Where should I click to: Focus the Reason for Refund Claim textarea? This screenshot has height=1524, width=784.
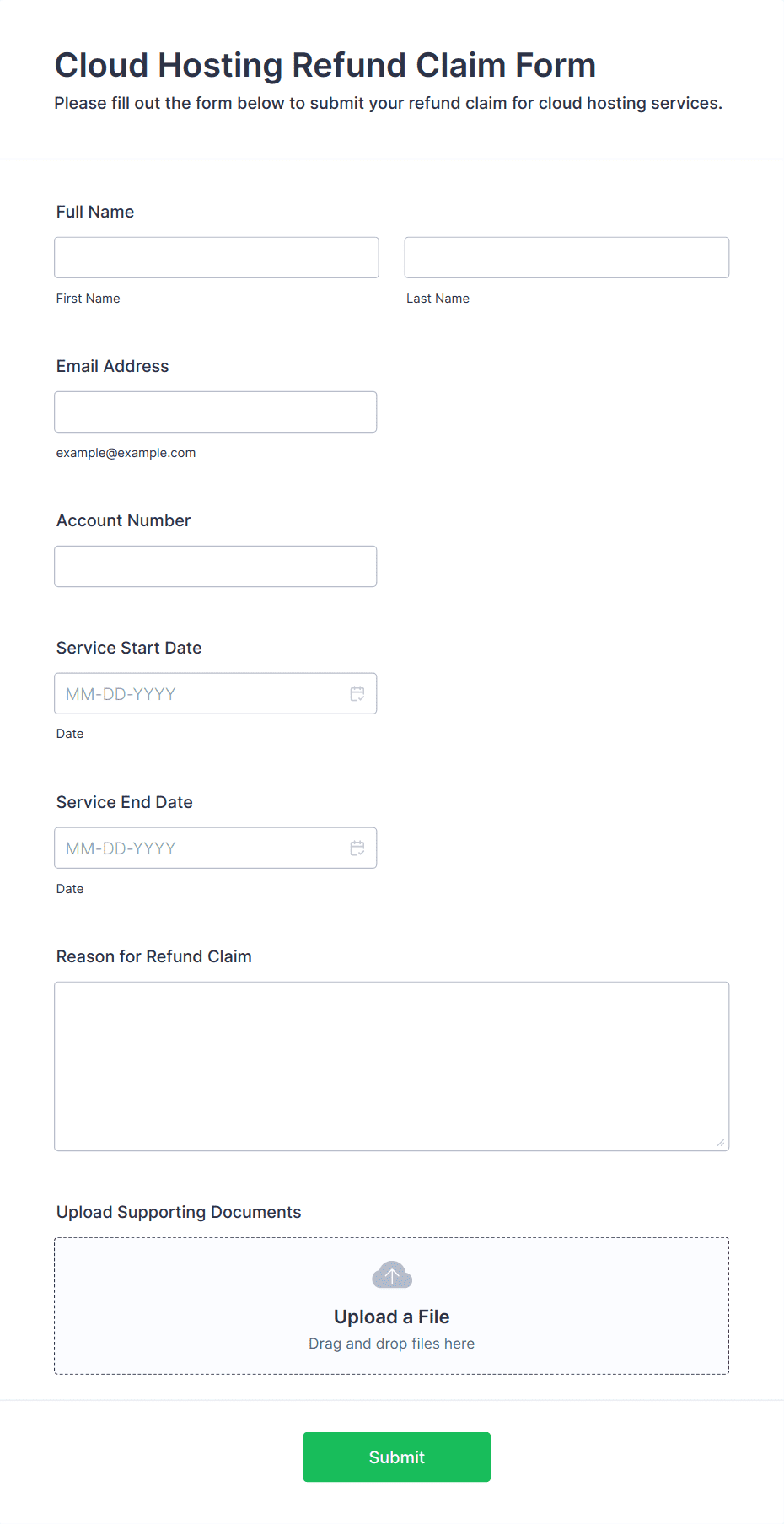click(x=392, y=1066)
